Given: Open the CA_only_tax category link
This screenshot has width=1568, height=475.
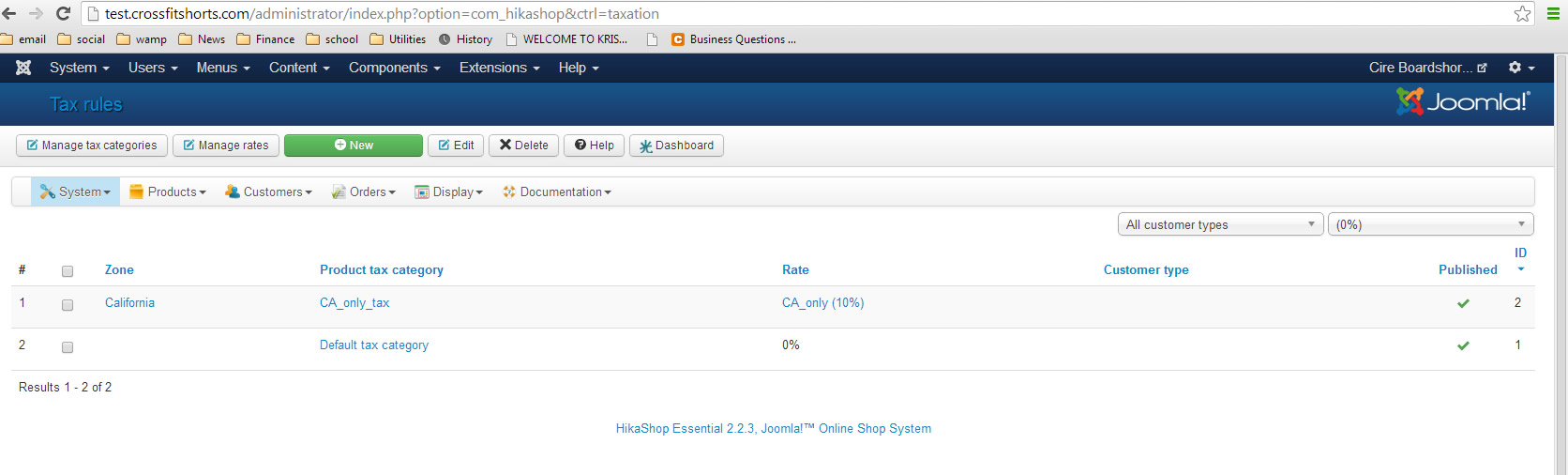Looking at the screenshot, I should click(354, 302).
